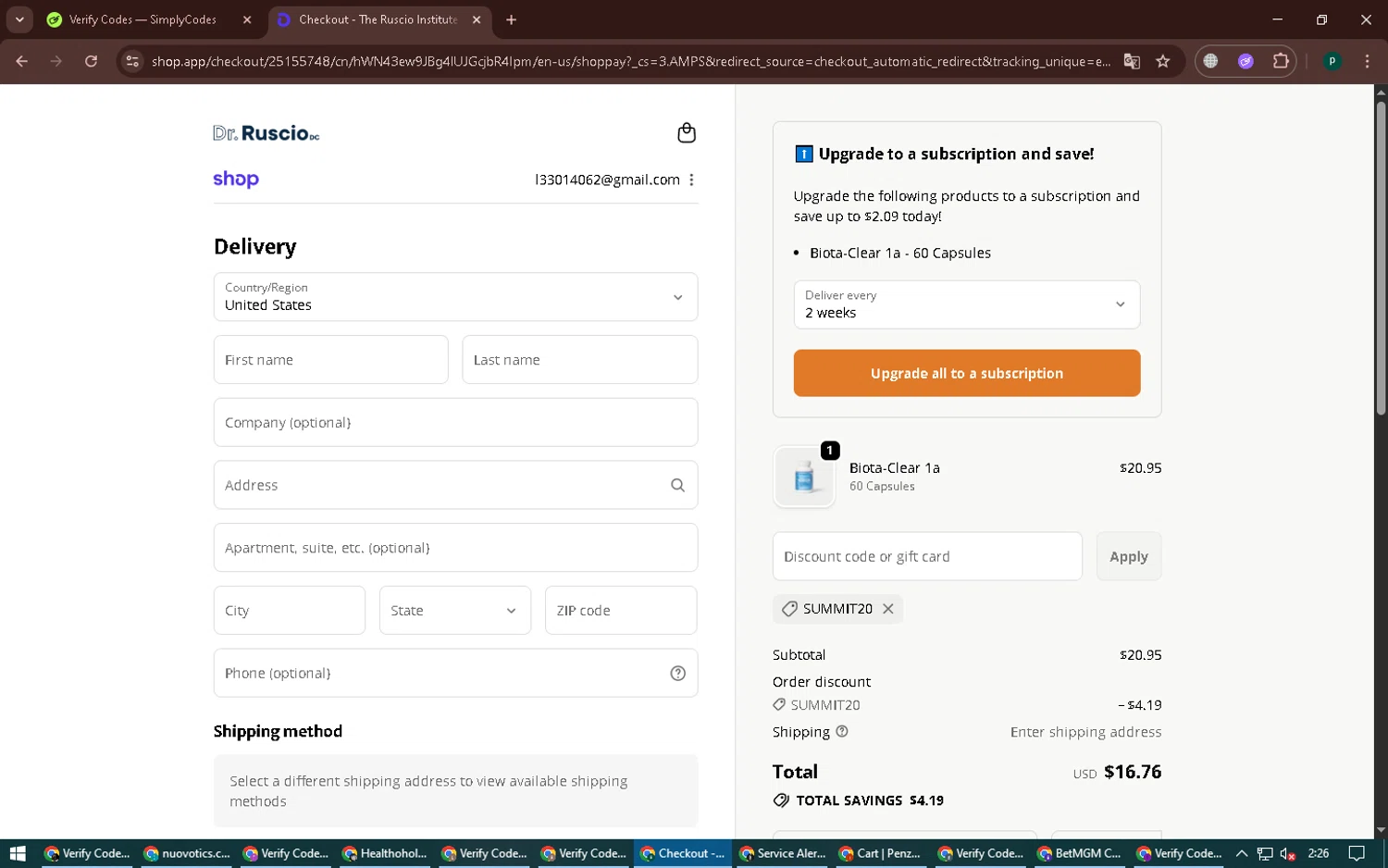Switch to the Cart | Penz... taskbar window

tap(881, 853)
